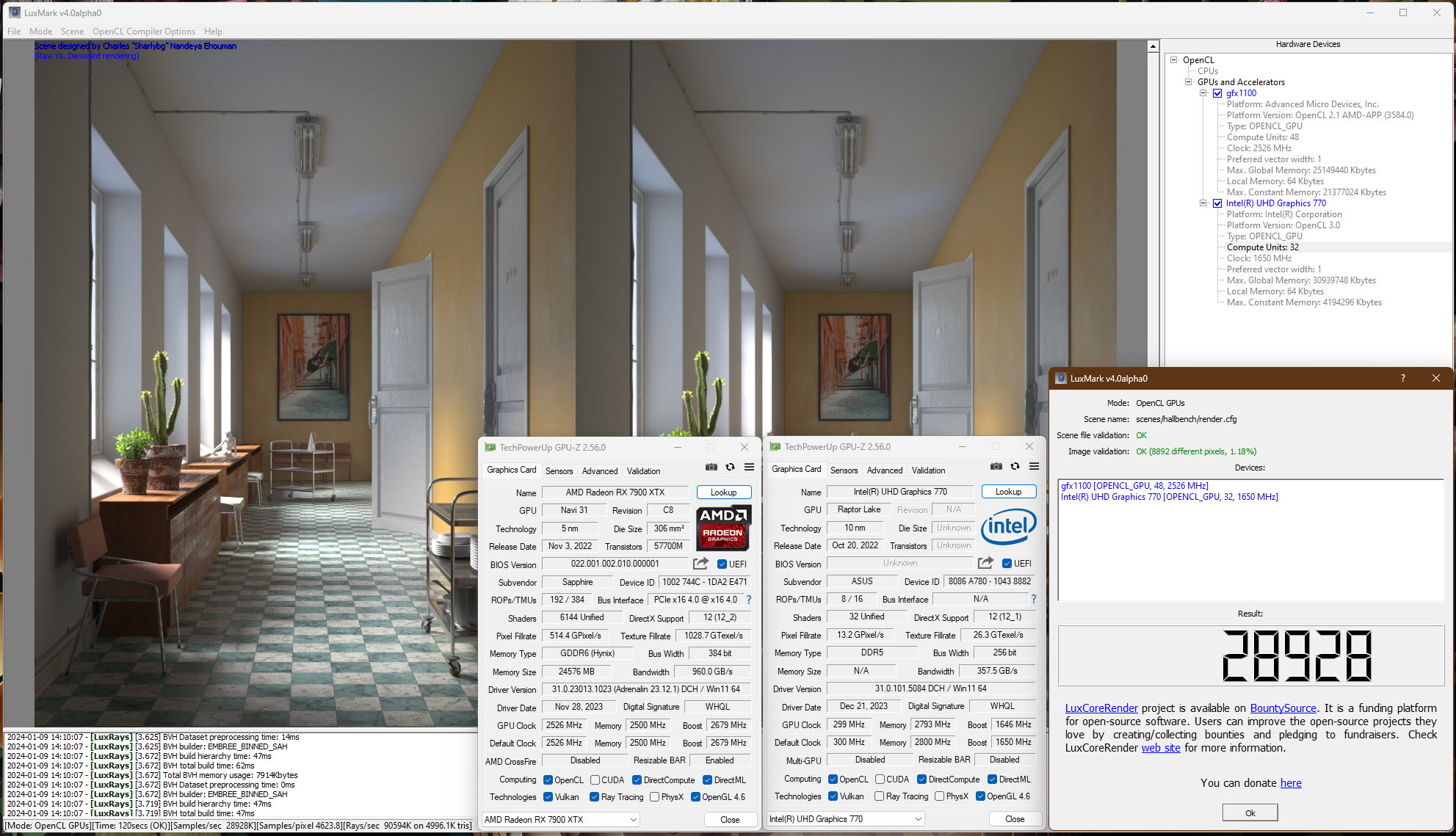This screenshot has width=1456, height=836.
Task: Click BIOS export share icon in AMD GPU-Z
Action: (700, 564)
